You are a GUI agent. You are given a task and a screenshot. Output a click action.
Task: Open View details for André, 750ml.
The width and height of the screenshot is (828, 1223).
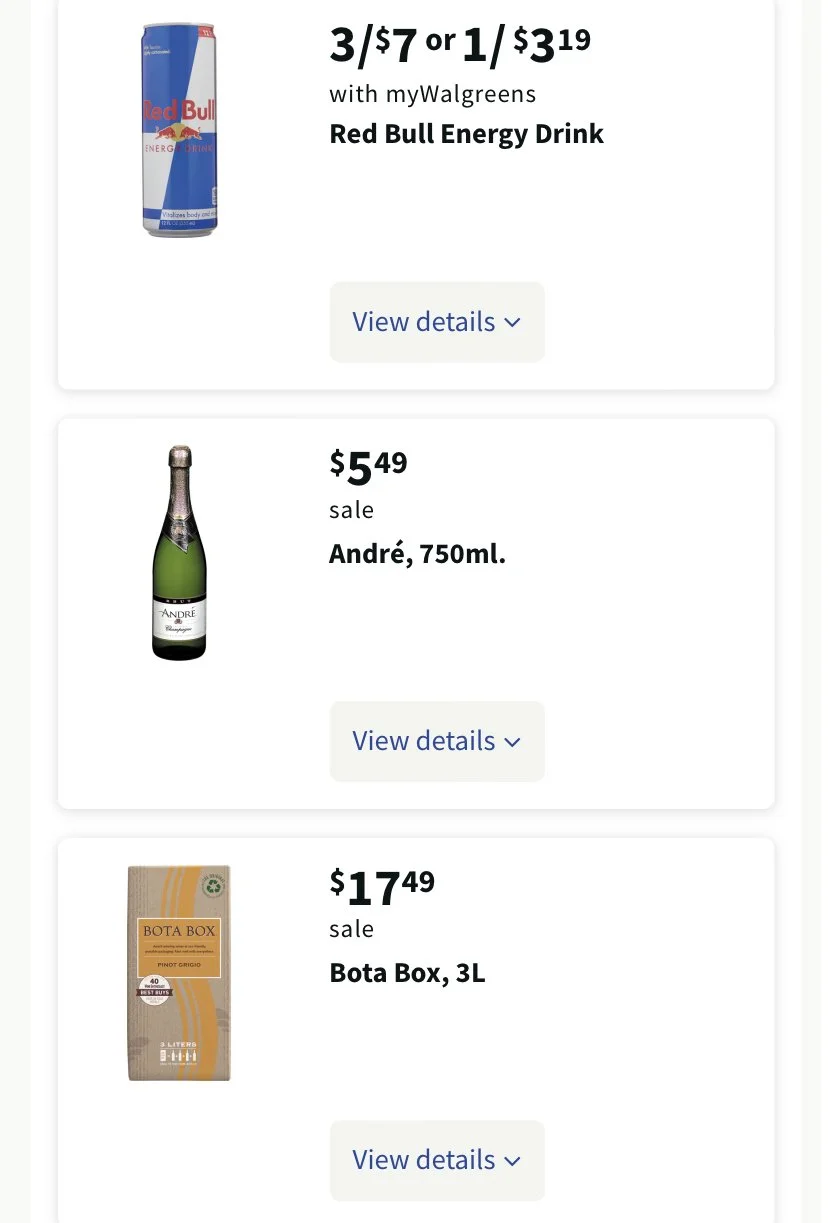437,741
